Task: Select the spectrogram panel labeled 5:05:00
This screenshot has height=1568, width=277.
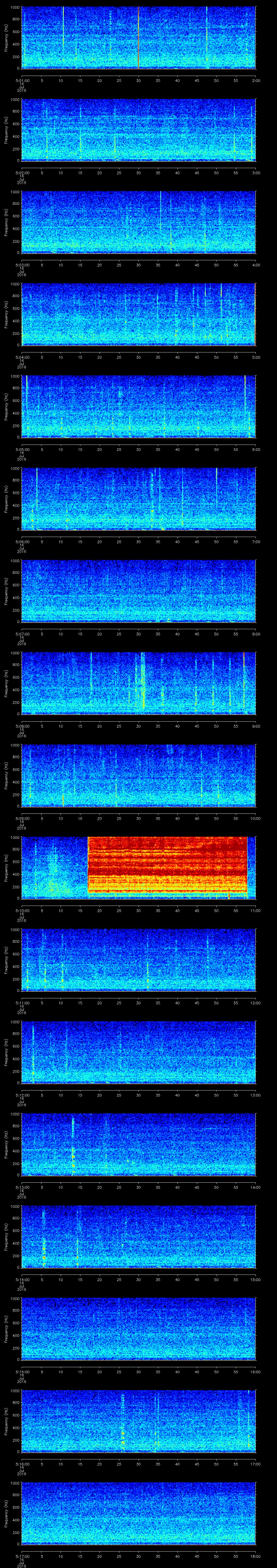Action: click(x=138, y=407)
